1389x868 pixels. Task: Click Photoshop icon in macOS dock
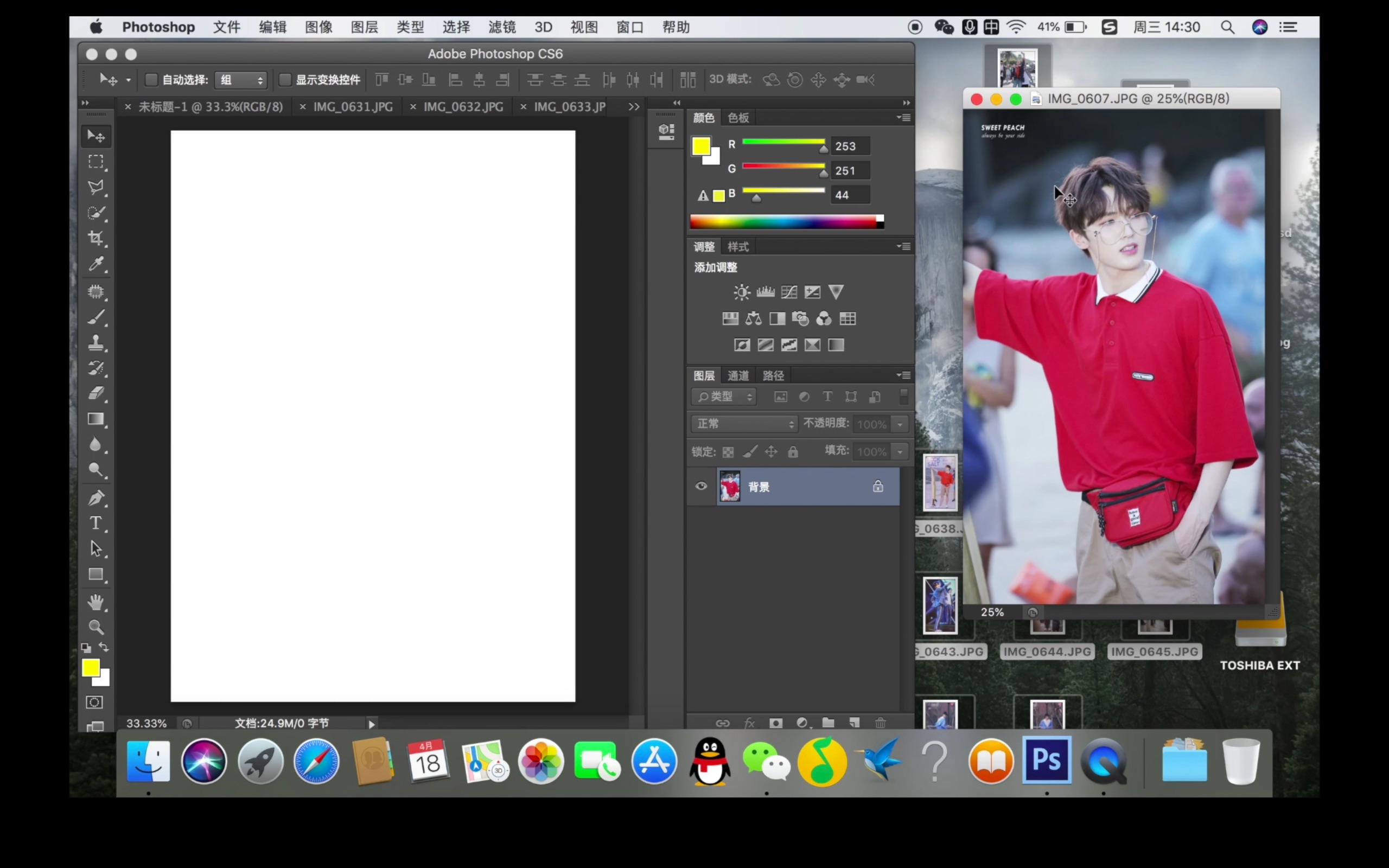click(1046, 762)
